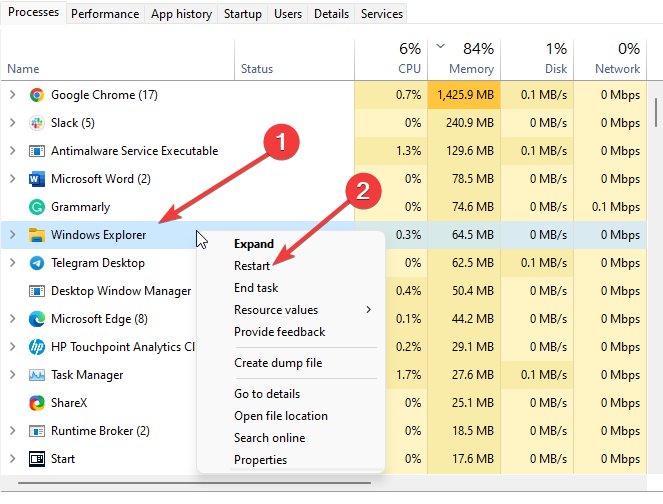This screenshot has height=504, width=663.
Task: Open the Details tab
Action: coord(332,14)
